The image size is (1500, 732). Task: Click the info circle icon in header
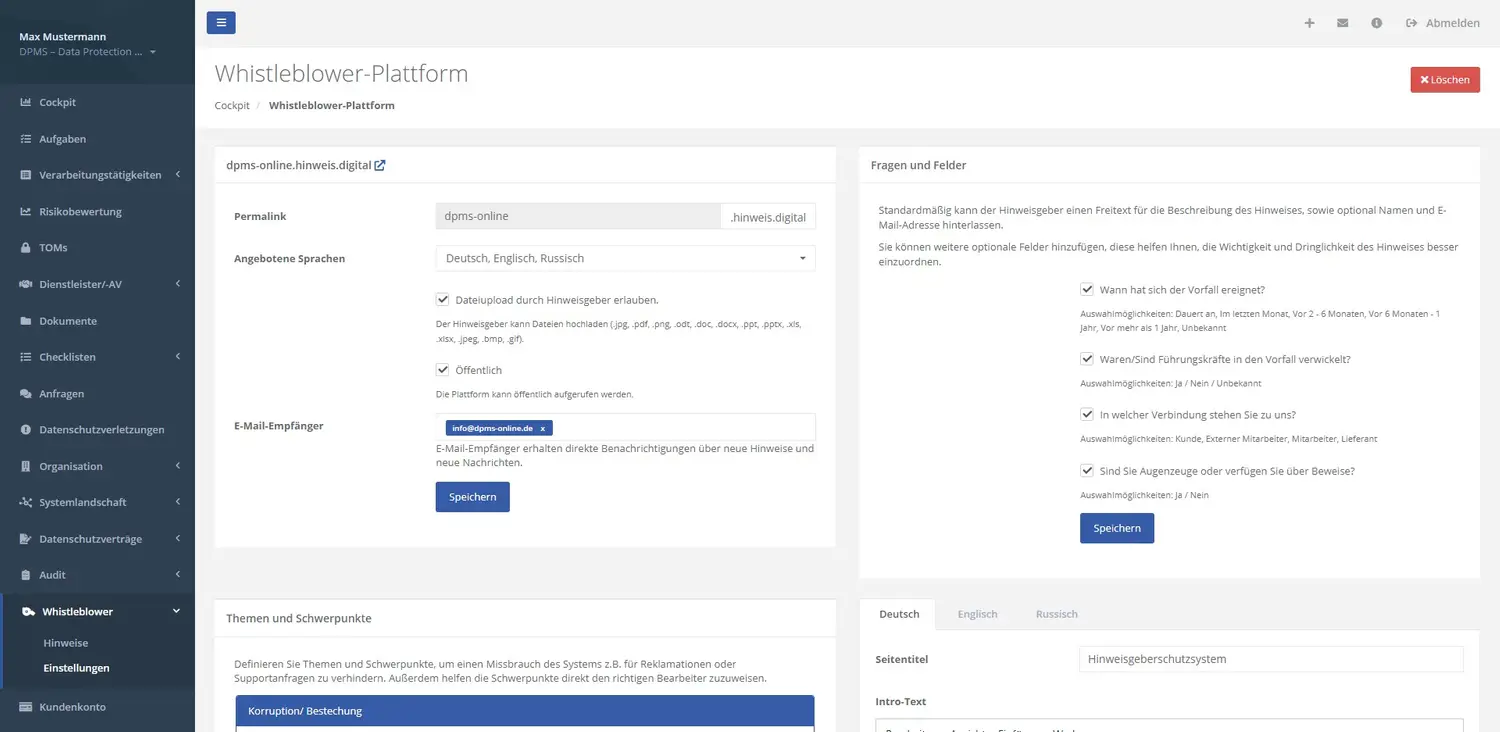tap(1376, 23)
